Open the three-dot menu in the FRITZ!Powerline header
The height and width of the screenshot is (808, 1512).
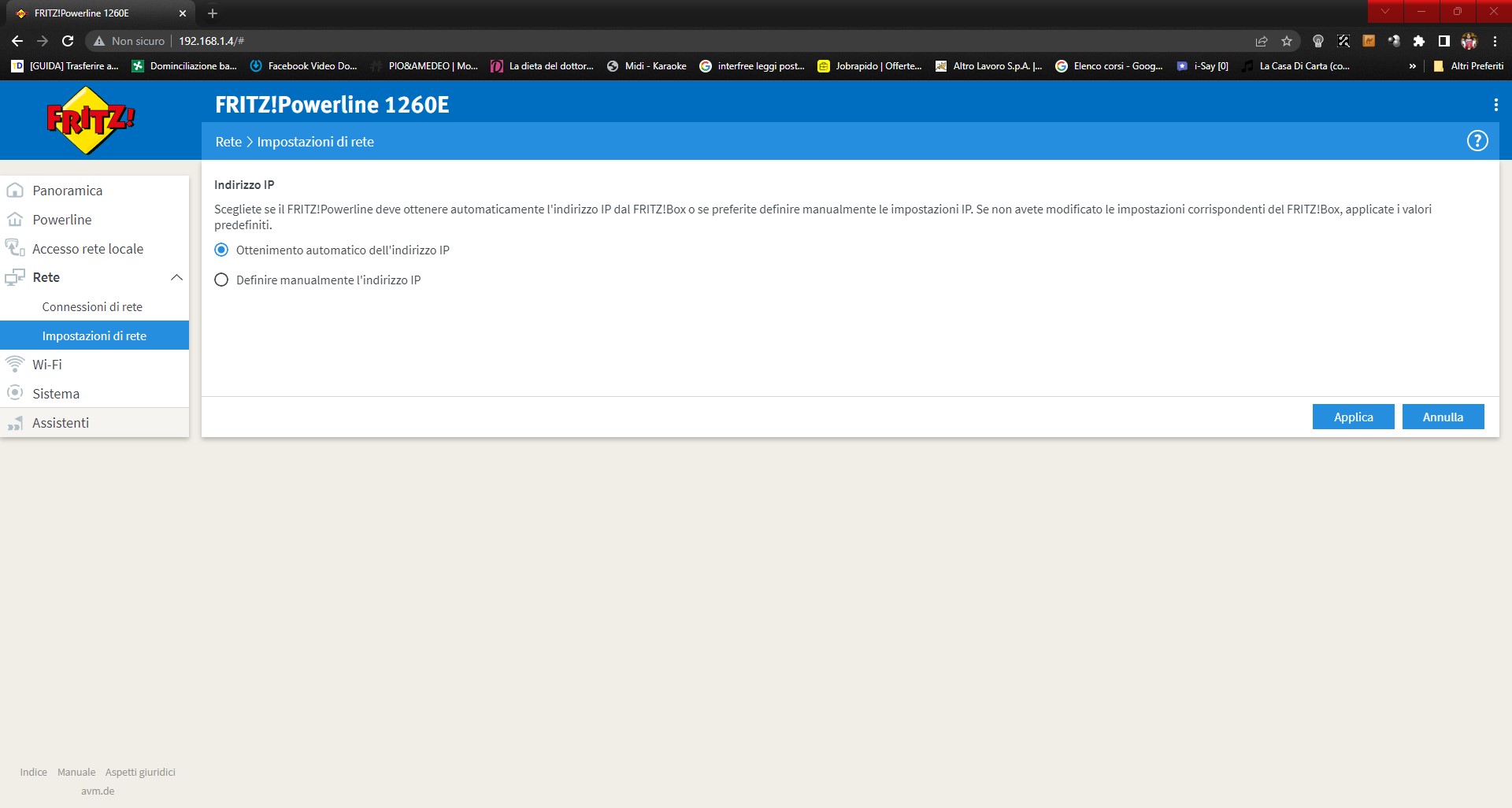[x=1495, y=105]
